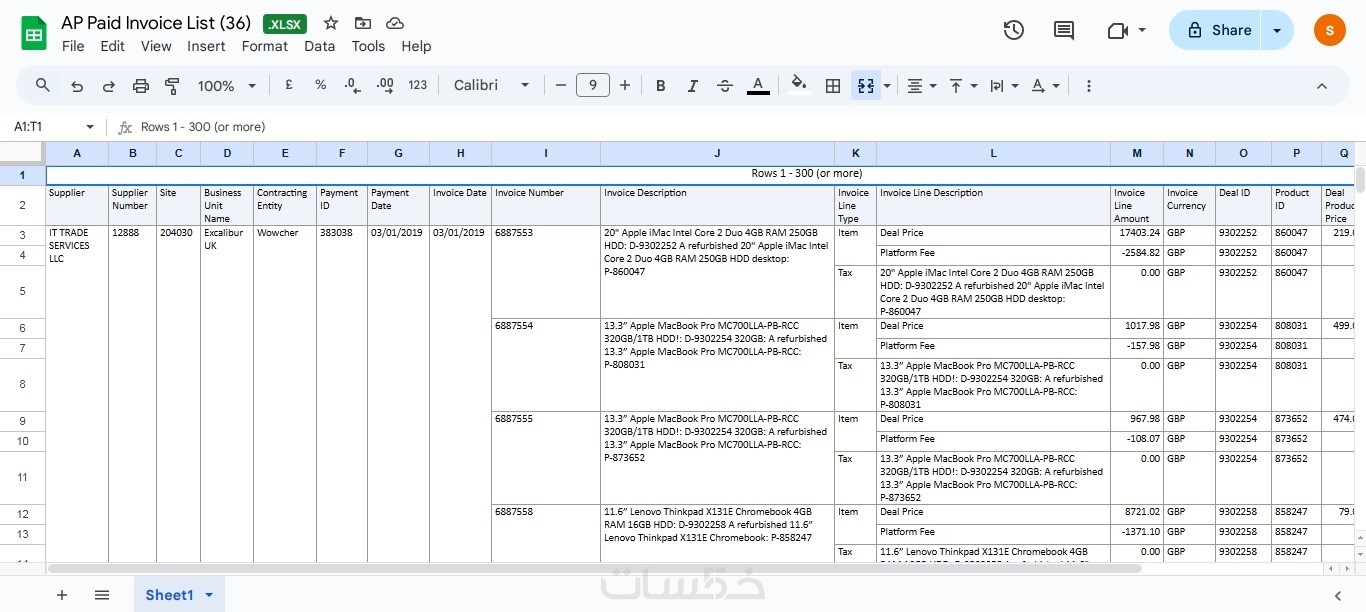Click the formula bar text
This screenshot has height=612, width=1366.
coord(203,127)
